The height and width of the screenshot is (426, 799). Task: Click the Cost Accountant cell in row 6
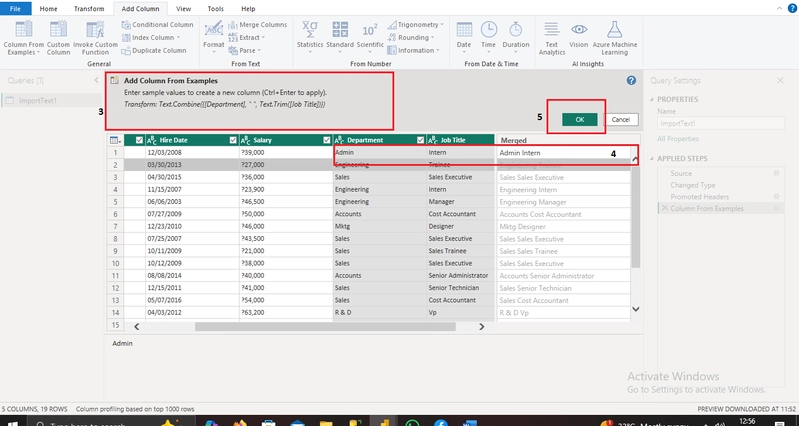pos(460,214)
